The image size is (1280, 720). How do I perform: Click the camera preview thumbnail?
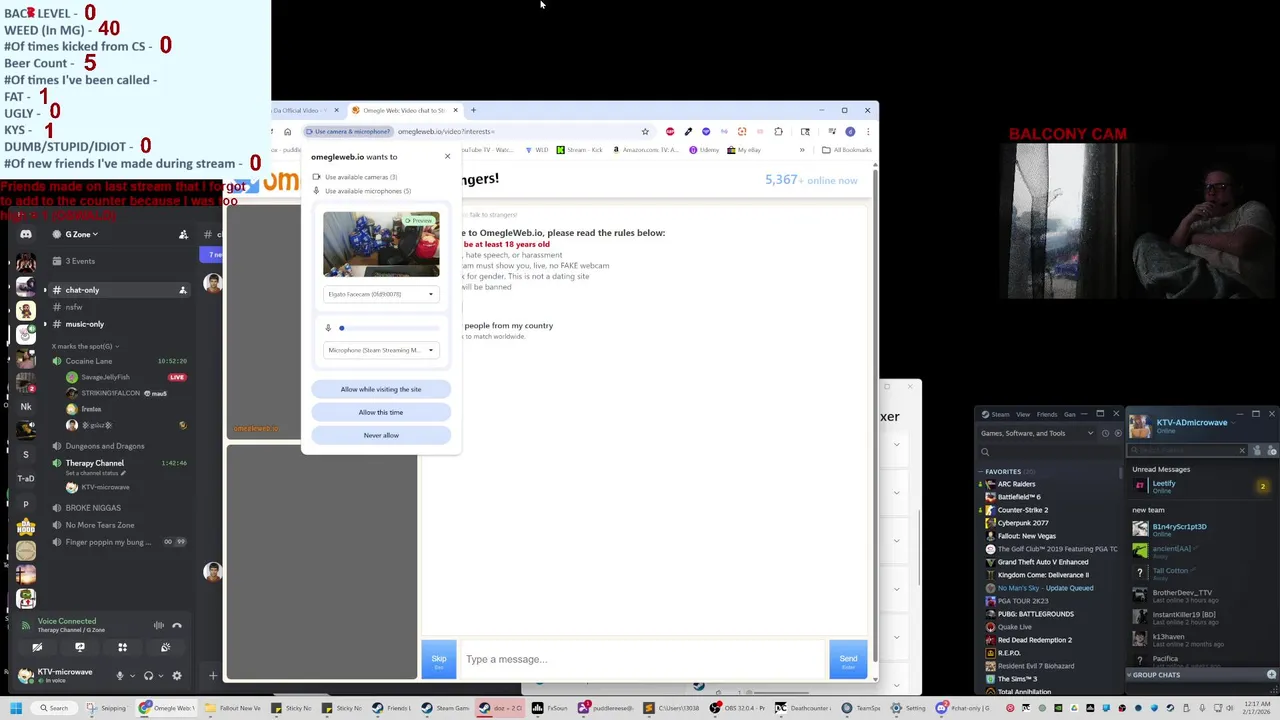381,244
